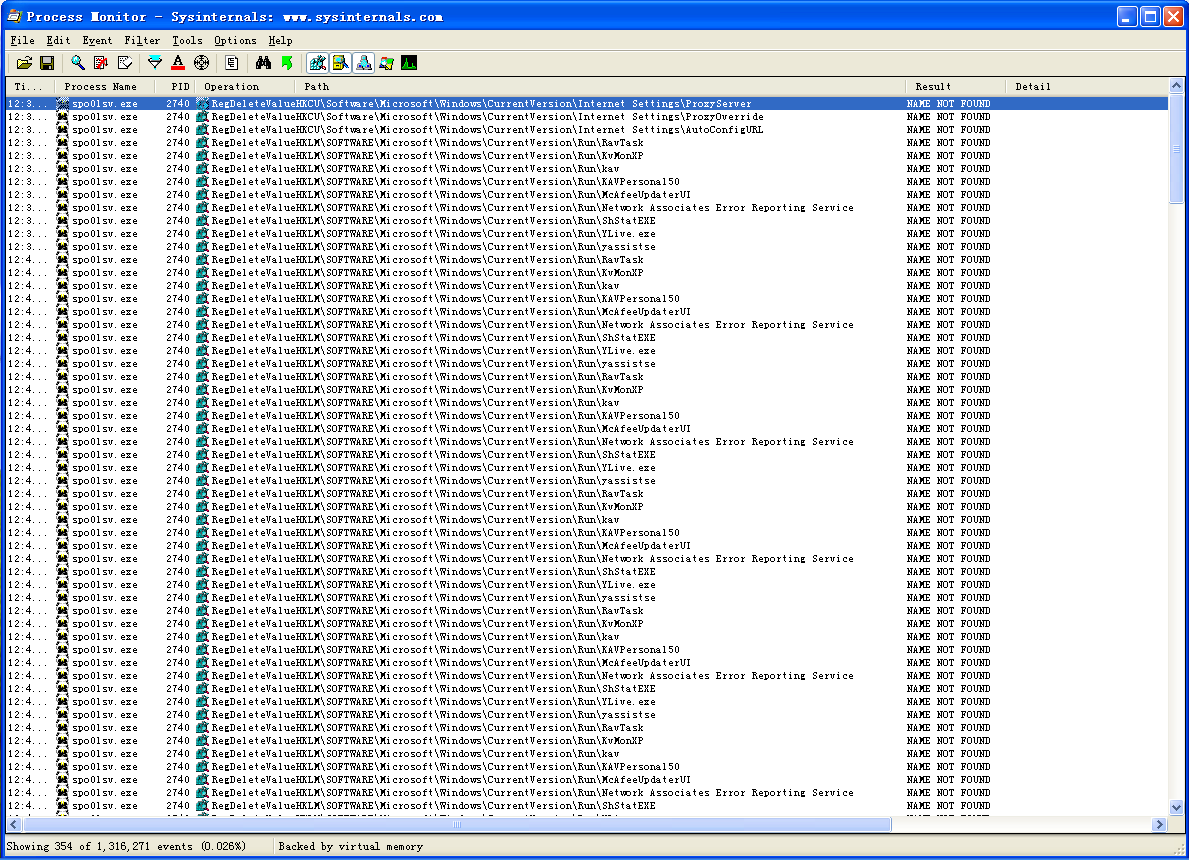1189x860 pixels.
Task: Click the Detail column header
Action: [x=1087, y=86]
